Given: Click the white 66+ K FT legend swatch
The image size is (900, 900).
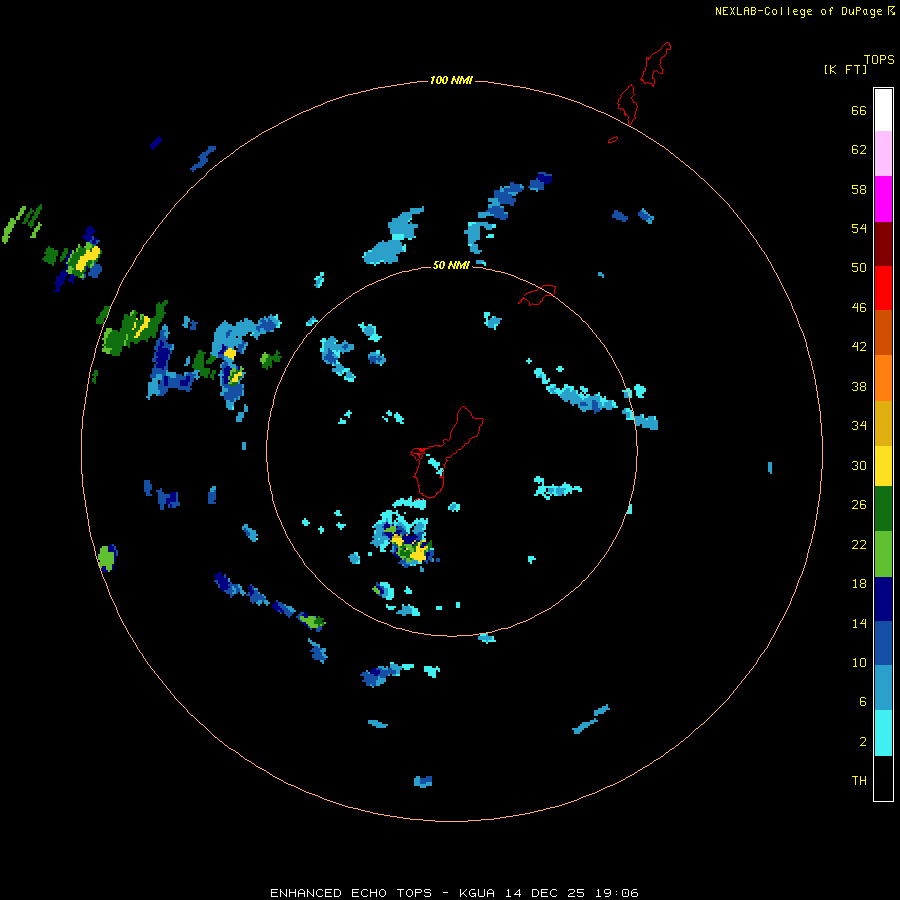Looking at the screenshot, I should click(x=883, y=110).
